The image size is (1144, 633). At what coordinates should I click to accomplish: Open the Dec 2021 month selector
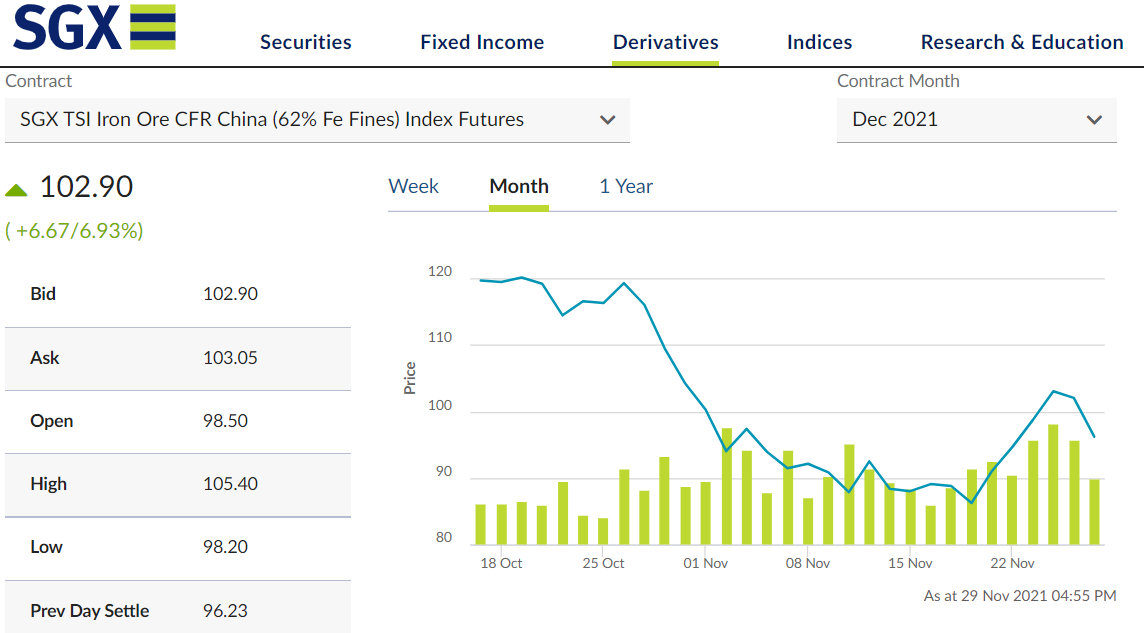click(975, 120)
